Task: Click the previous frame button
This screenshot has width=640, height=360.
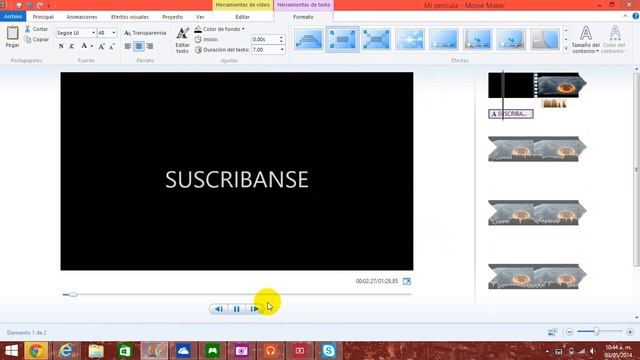Action: (x=219, y=309)
